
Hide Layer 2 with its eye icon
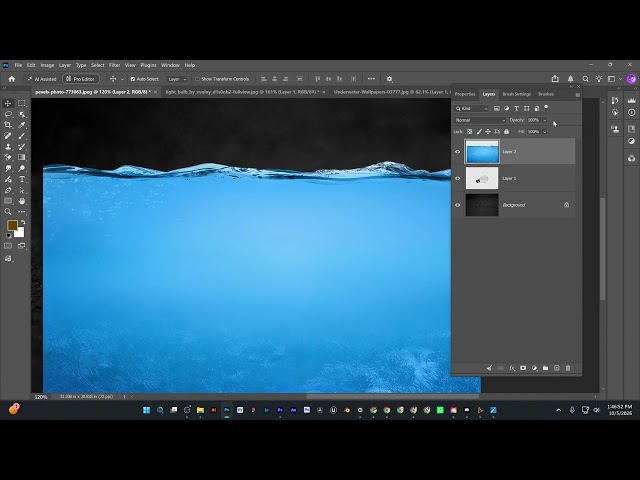coord(458,151)
